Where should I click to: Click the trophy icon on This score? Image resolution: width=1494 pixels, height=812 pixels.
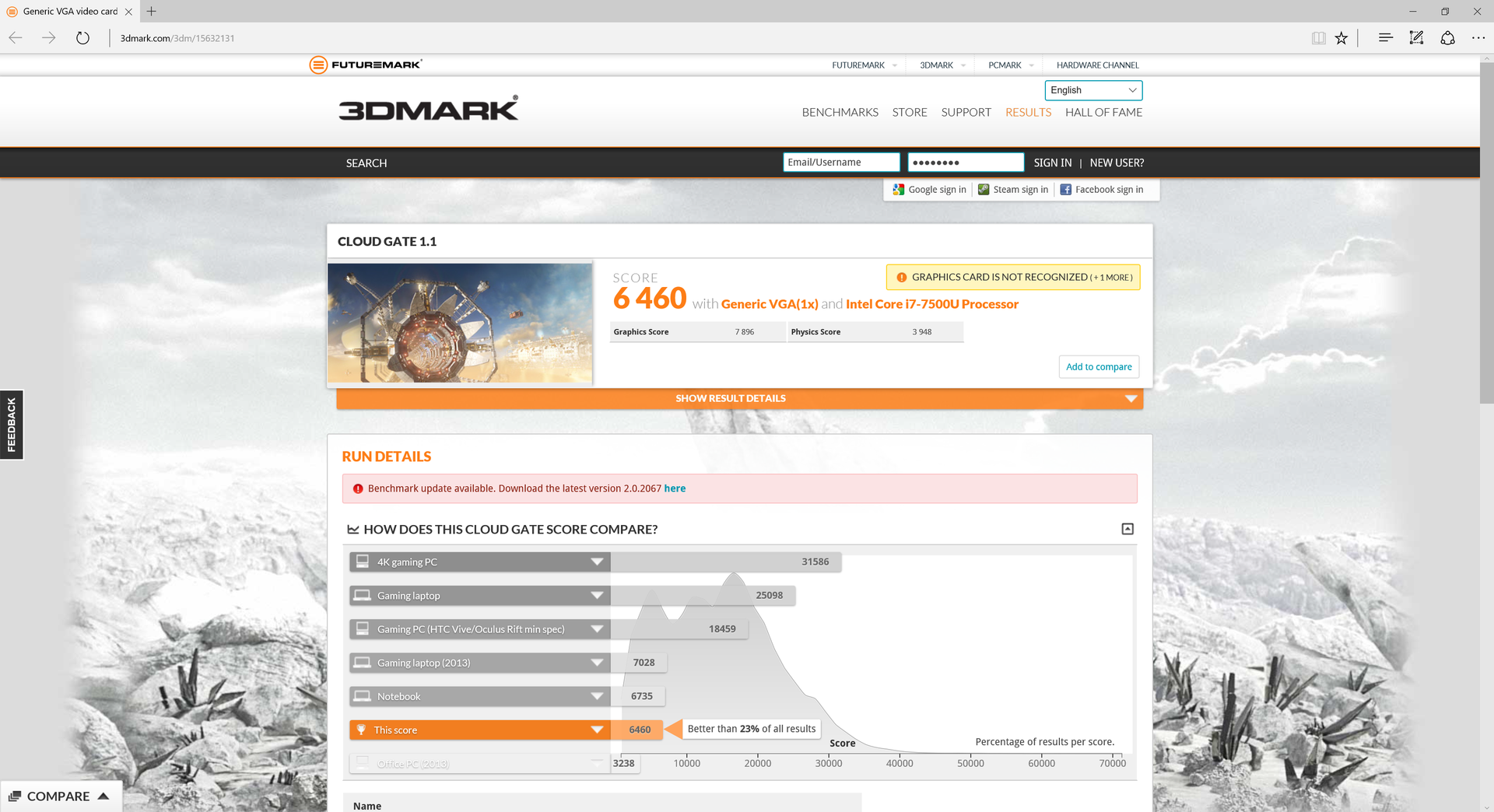click(361, 730)
